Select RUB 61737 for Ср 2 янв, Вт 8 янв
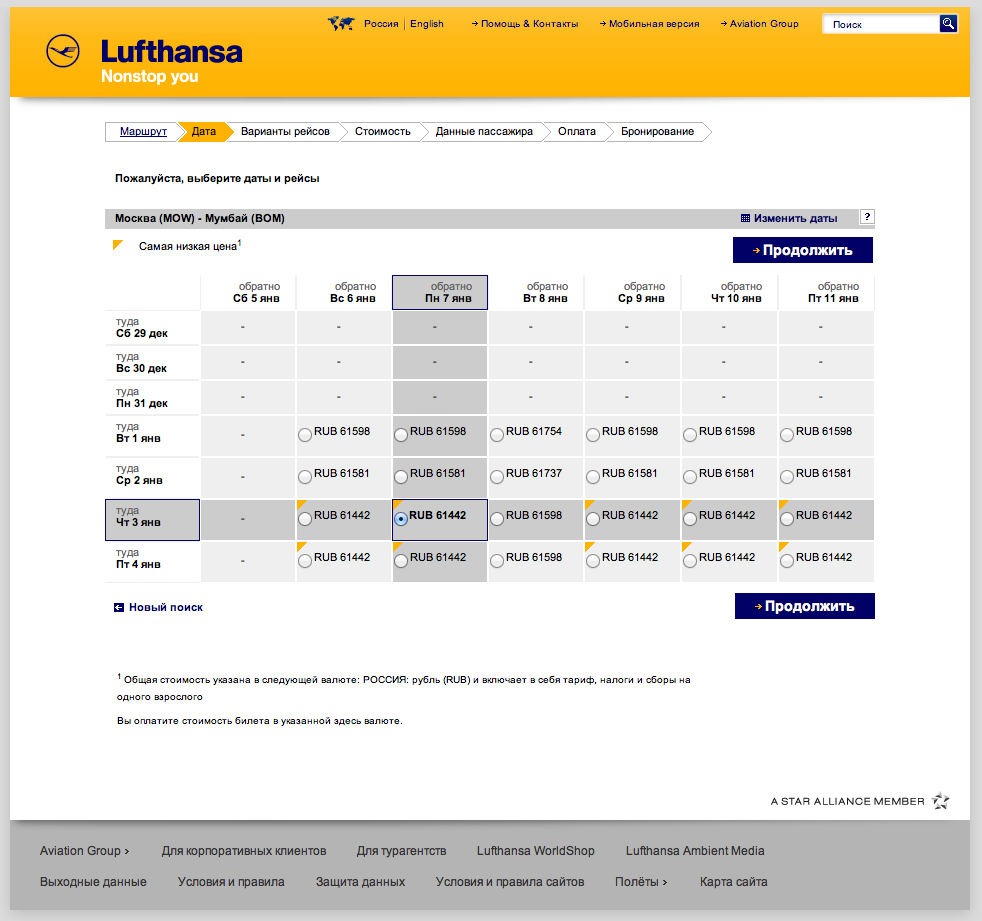The width and height of the screenshot is (982, 921). coord(497,476)
